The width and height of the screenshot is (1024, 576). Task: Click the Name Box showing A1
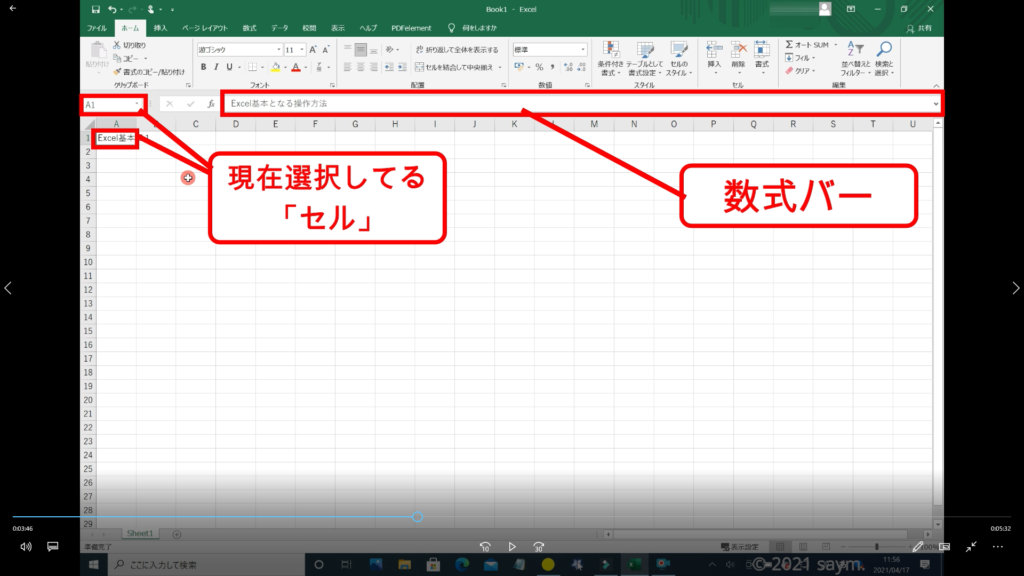[110, 104]
